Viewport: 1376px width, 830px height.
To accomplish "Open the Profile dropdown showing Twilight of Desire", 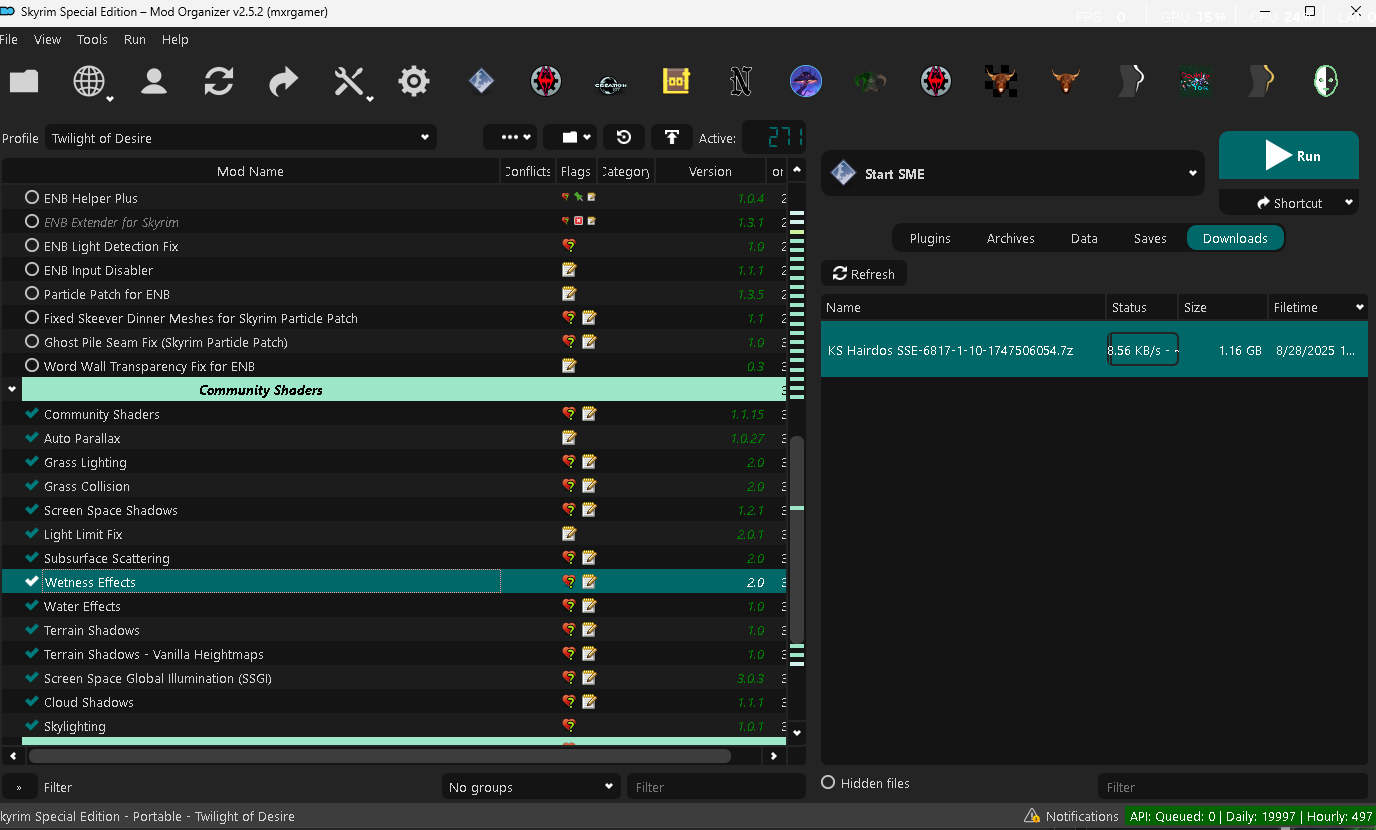I will tap(240, 138).
